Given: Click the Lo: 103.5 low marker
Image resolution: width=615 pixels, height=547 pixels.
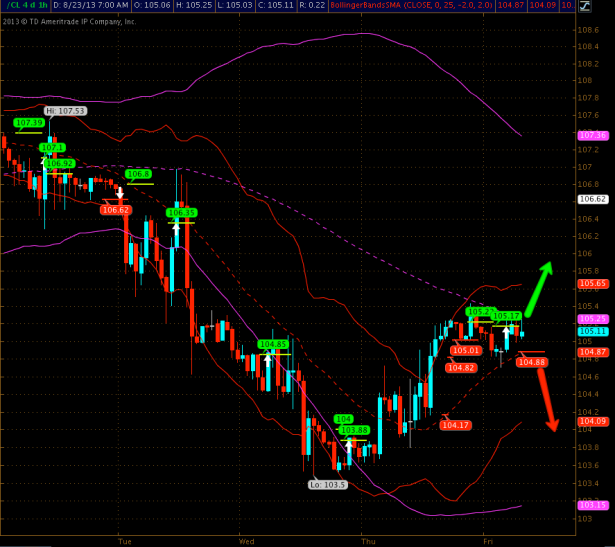Looking at the screenshot, I should coord(328,483).
